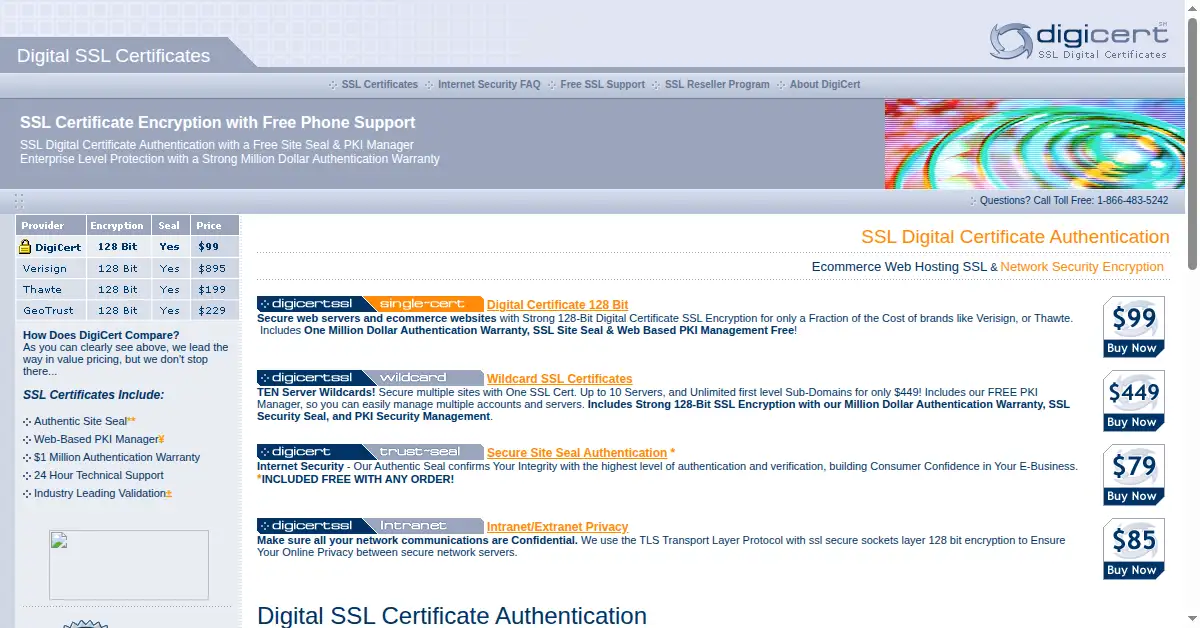Click the DigiCert provider cell in table
Viewport: 1200px width, 628px height.
pos(51,247)
